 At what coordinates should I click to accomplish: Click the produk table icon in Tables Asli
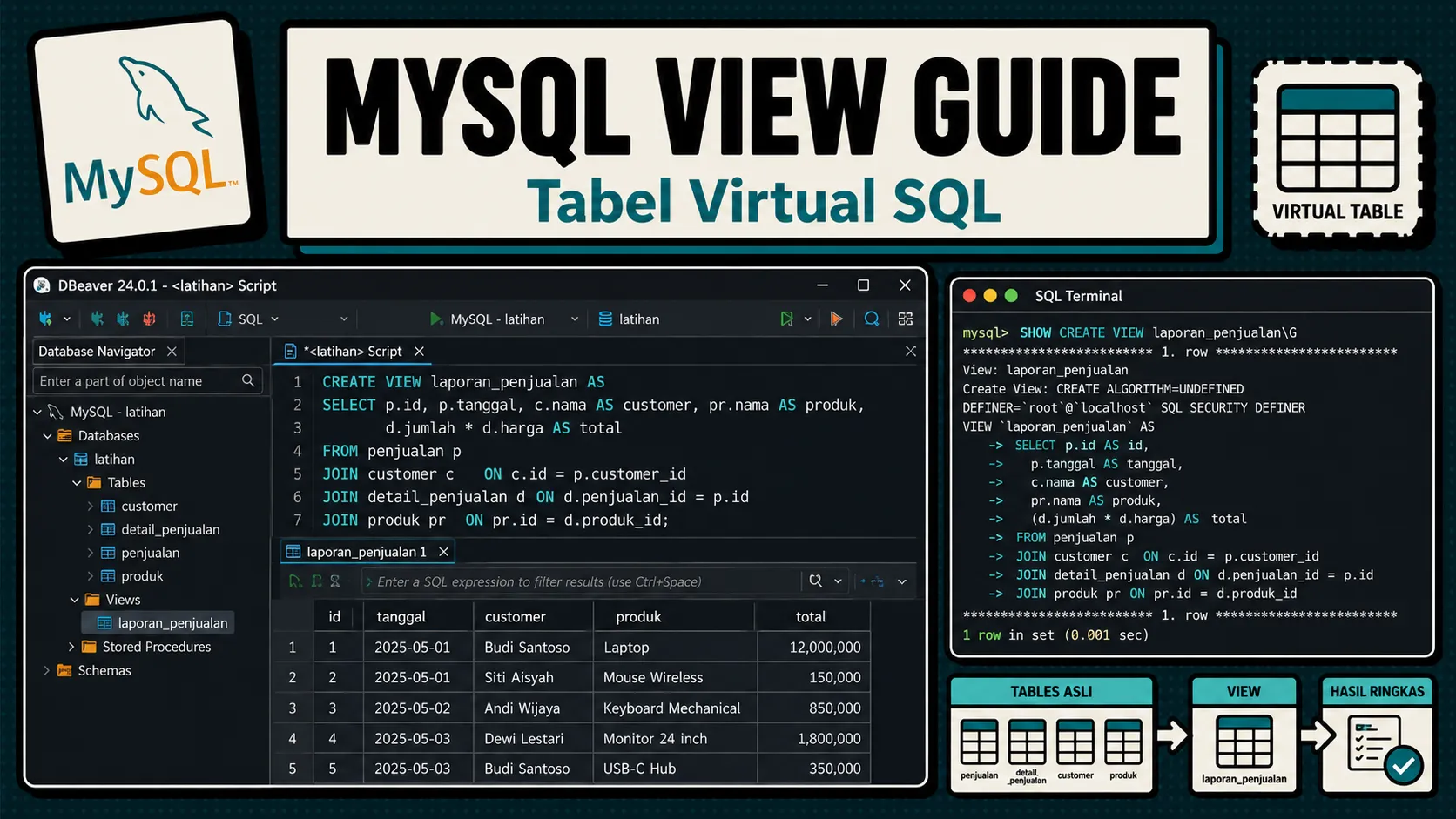(x=1123, y=742)
